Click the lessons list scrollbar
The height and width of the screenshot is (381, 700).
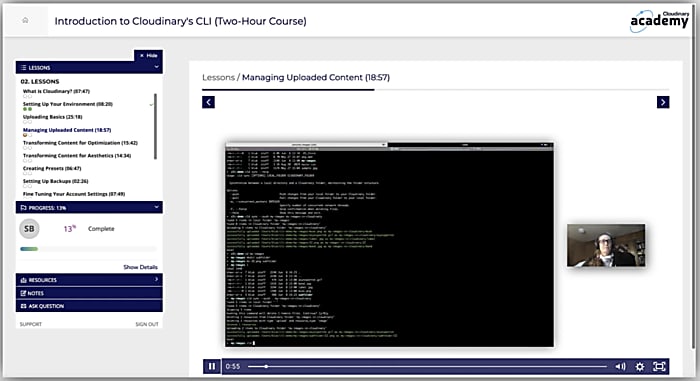[x=155, y=126]
